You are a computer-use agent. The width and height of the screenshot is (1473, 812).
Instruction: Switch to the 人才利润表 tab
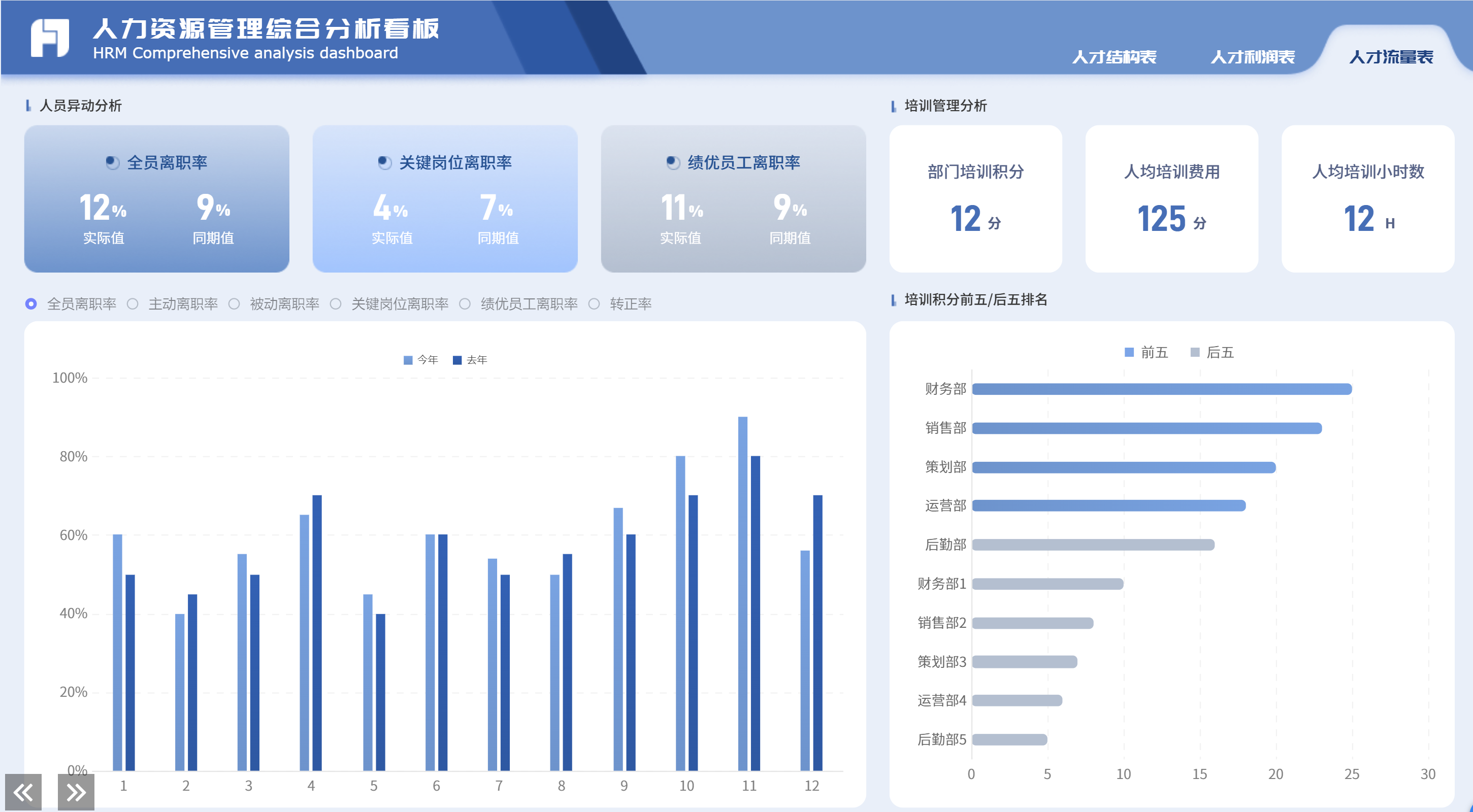coord(1252,57)
